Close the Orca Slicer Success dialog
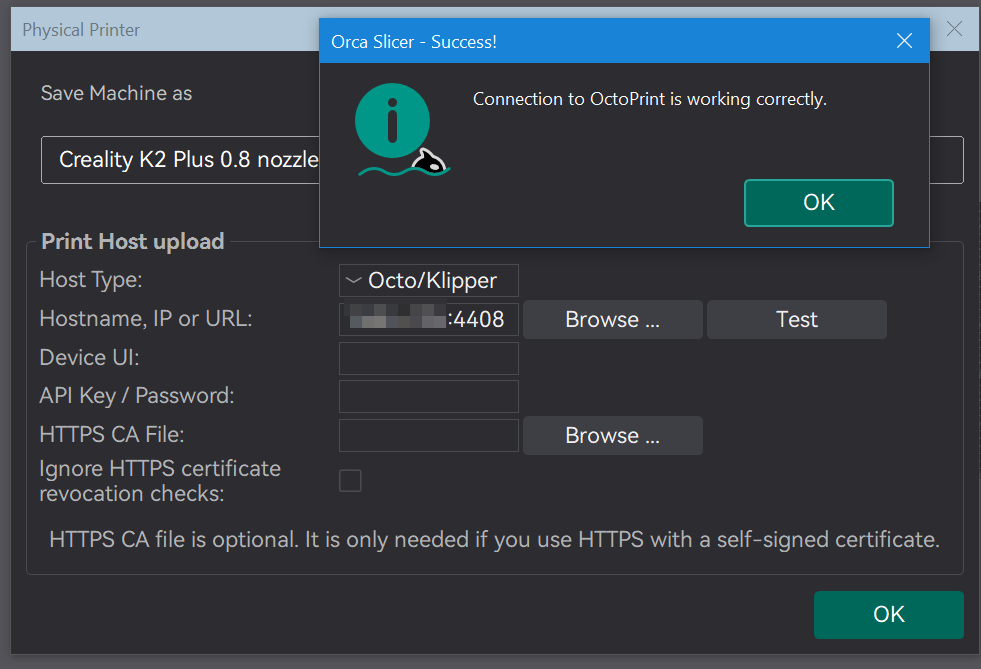Screen dimensions: 981x669 tap(904, 41)
